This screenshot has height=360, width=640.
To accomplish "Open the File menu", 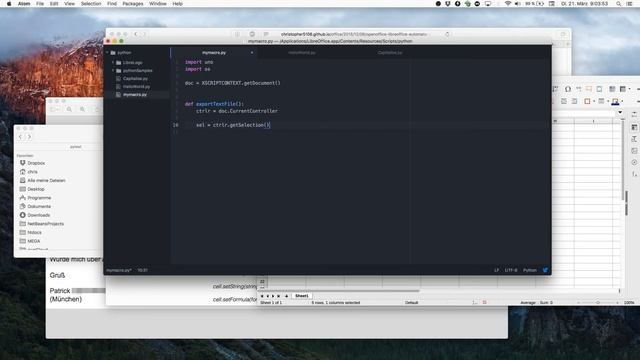I will tap(40, 4).
